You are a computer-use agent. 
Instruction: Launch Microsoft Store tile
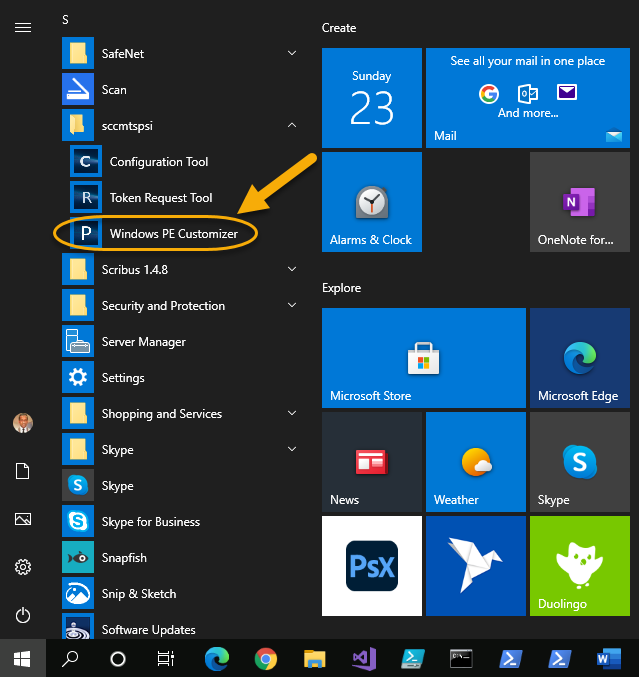(424, 357)
